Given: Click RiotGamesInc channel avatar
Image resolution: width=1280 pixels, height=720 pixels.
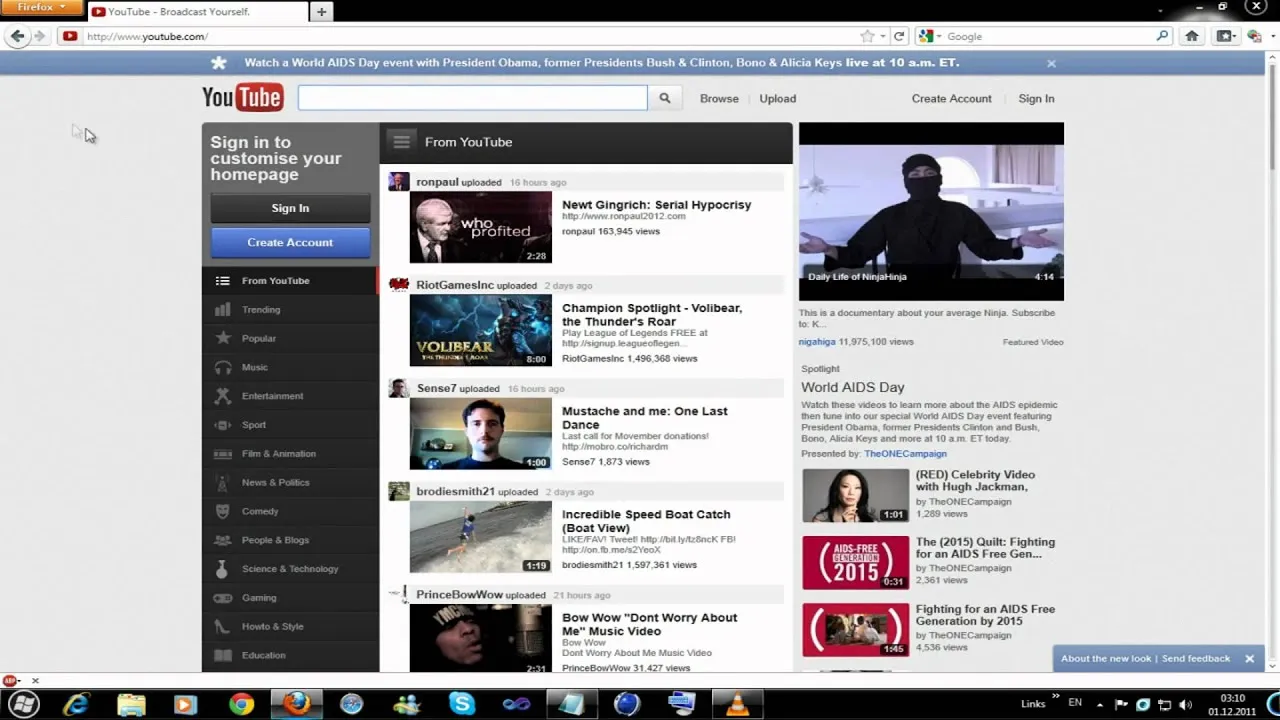Looking at the screenshot, I should pyautogui.click(x=399, y=285).
